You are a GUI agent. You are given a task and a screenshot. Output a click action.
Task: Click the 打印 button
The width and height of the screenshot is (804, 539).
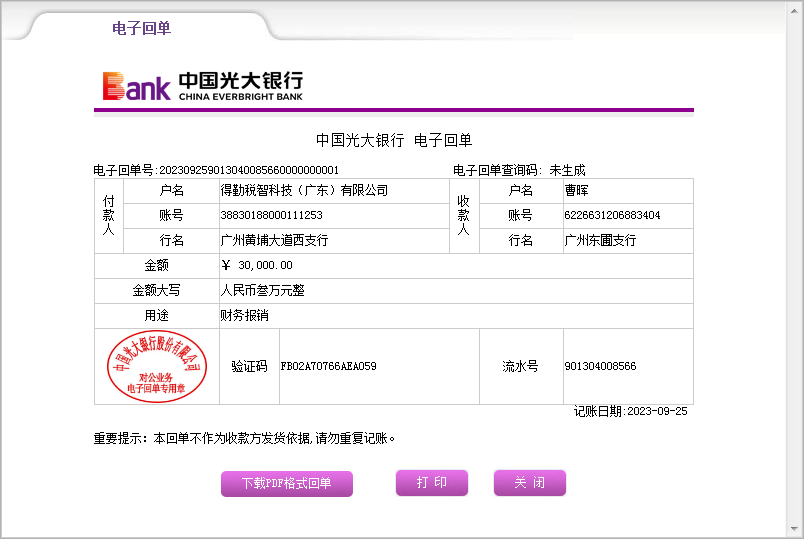point(432,483)
